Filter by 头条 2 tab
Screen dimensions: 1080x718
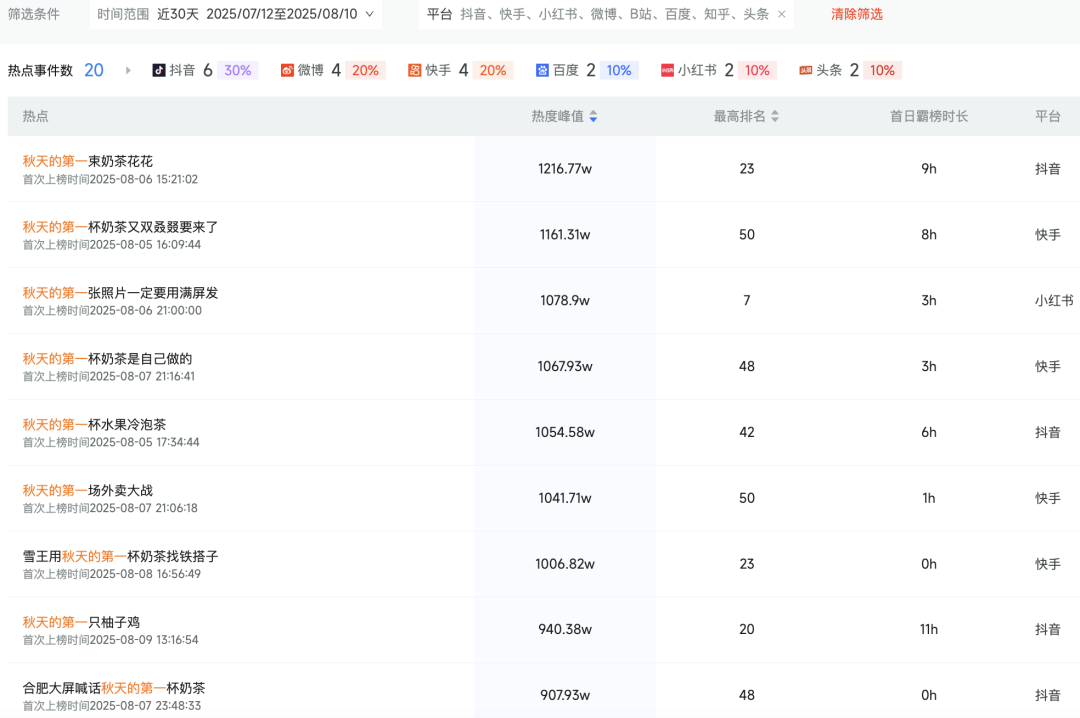pyautogui.click(x=850, y=70)
